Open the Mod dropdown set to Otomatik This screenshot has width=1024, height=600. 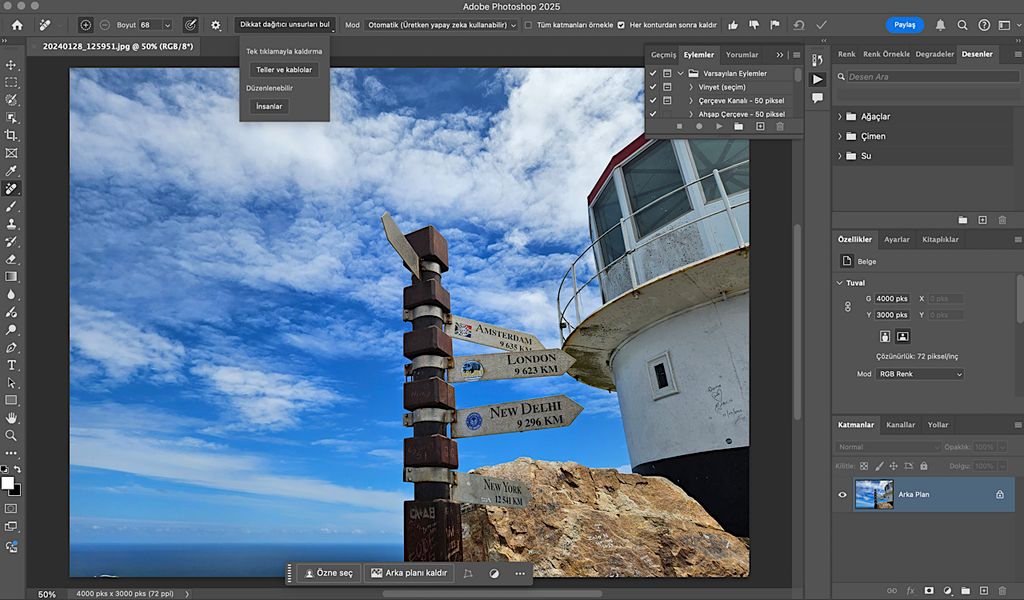tap(440, 26)
